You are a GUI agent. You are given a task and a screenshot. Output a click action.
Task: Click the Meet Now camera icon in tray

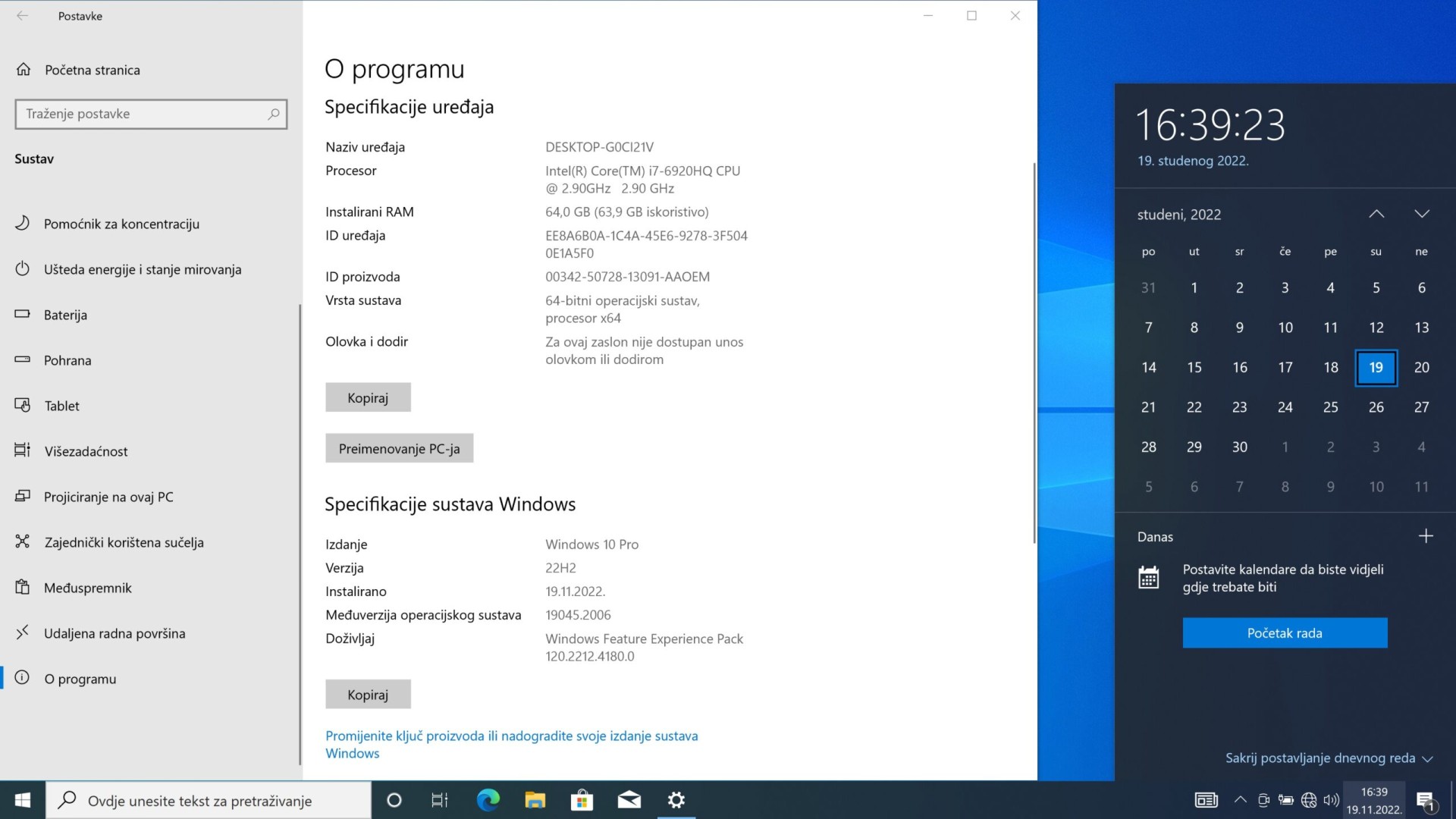[x=1263, y=800]
